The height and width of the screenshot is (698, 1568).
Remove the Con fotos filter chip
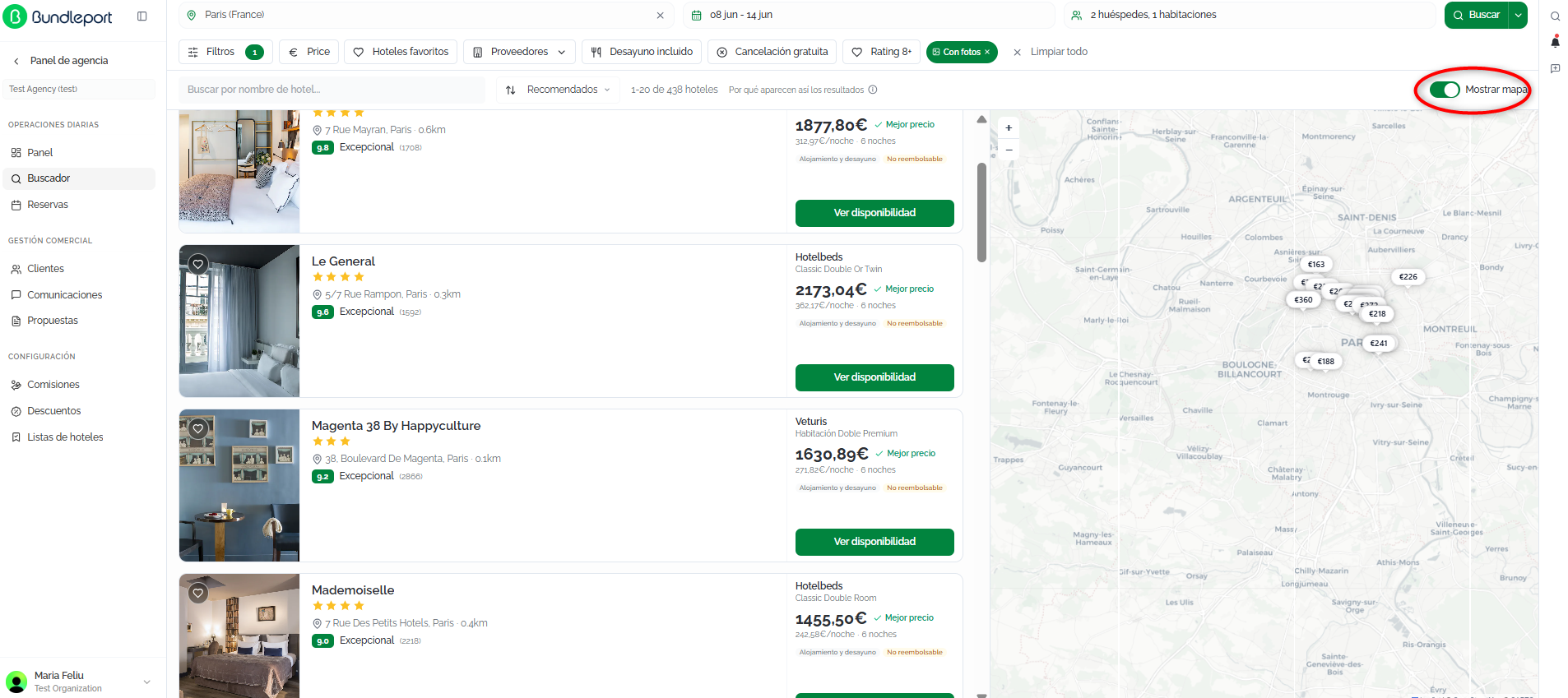[x=987, y=52]
